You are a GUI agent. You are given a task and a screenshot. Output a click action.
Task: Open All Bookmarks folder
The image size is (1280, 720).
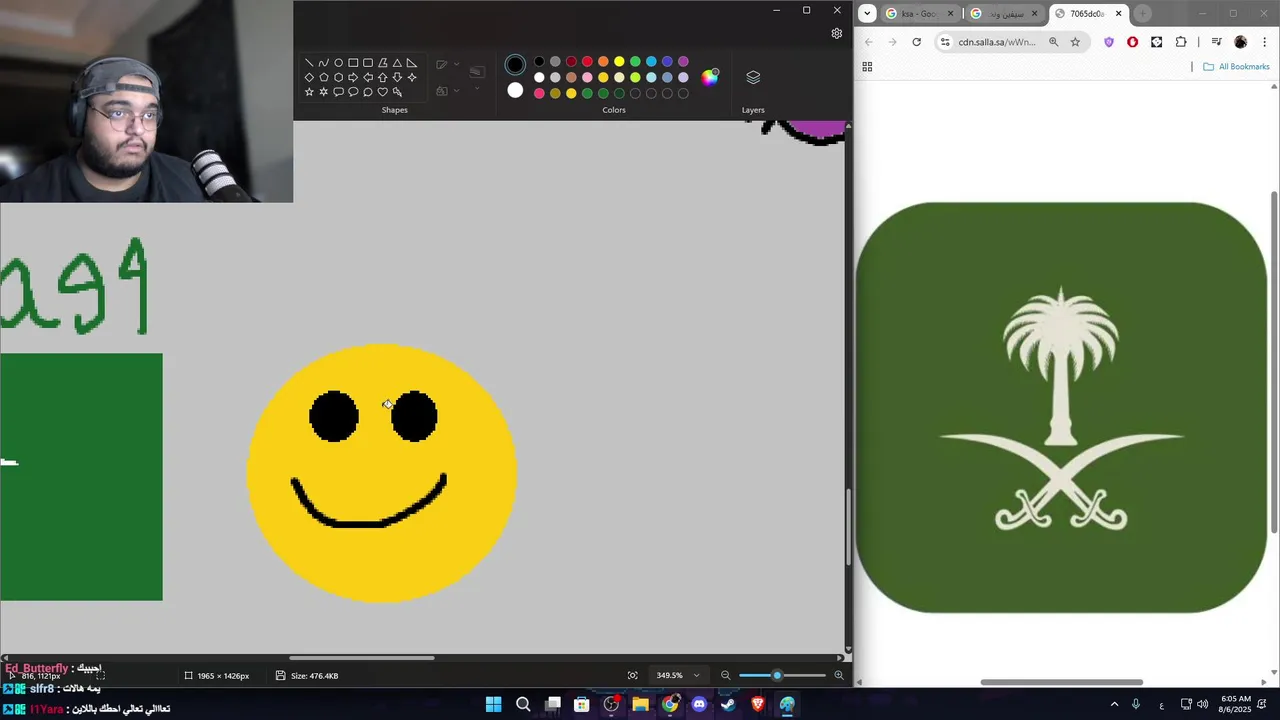click(x=1236, y=66)
